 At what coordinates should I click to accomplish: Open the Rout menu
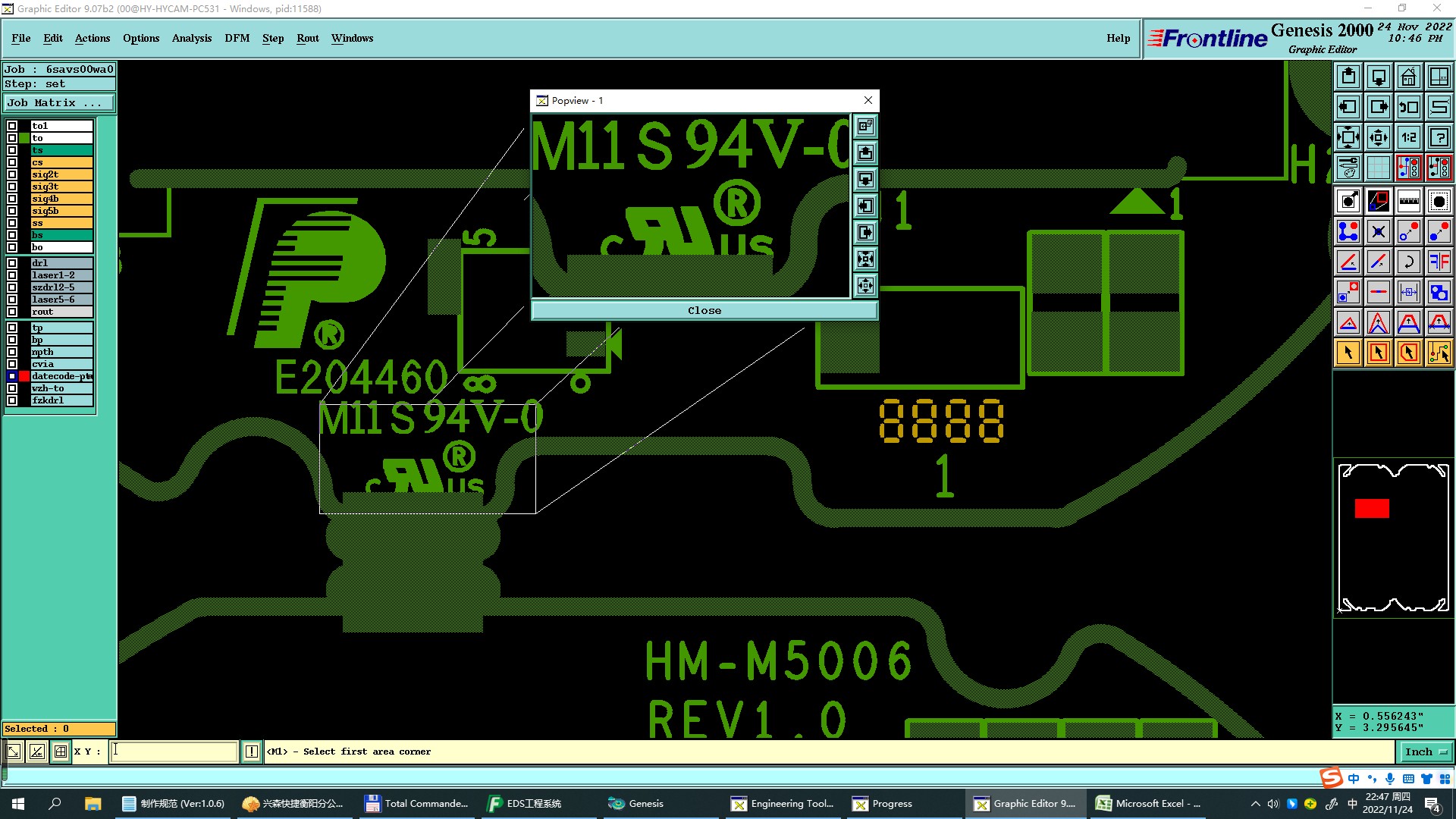tap(307, 38)
